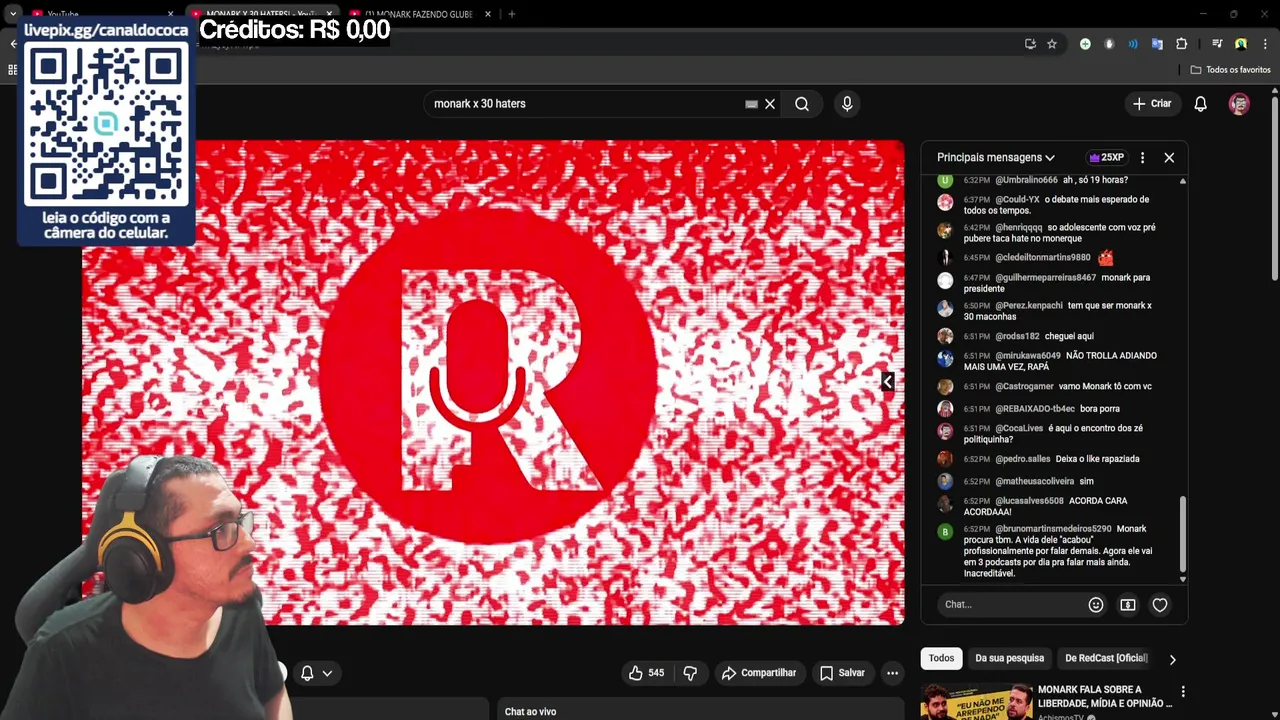1280x720 pixels.
Task: Start voice search with the microphone icon
Action: point(847,104)
